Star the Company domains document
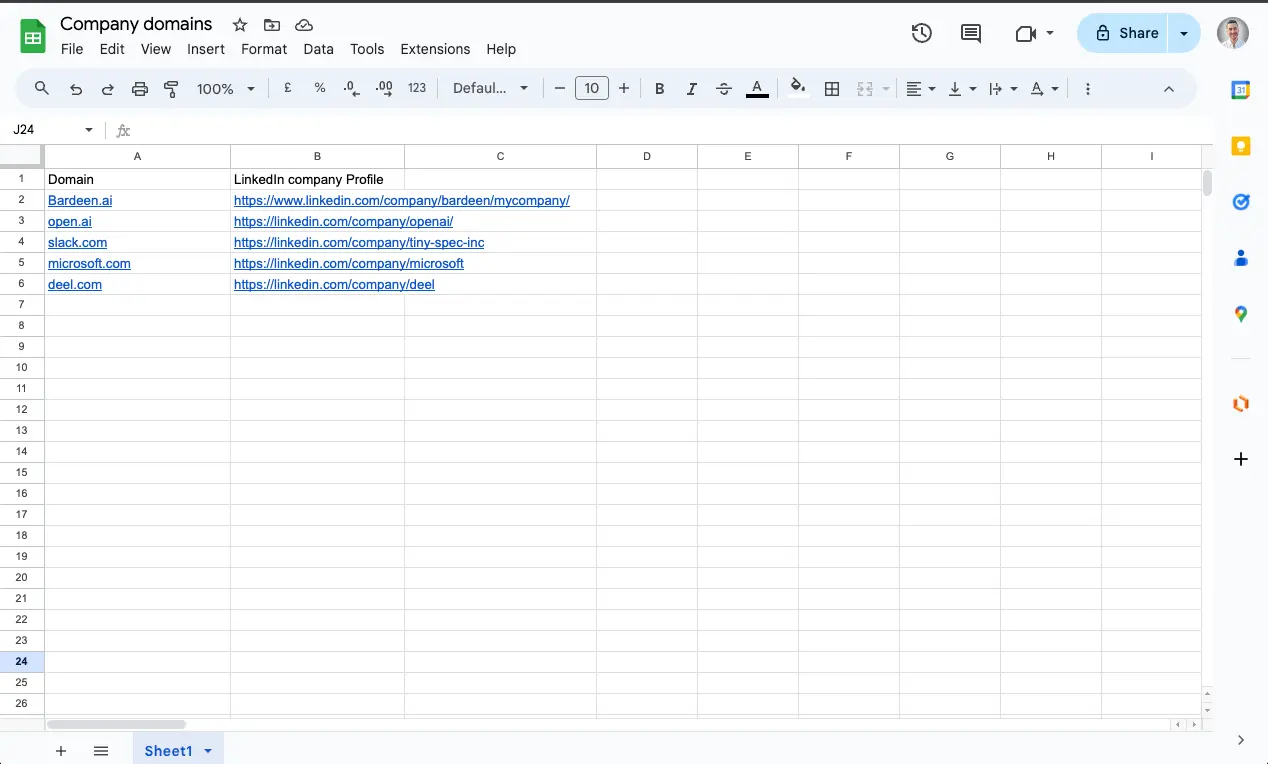The image size is (1268, 764). click(240, 25)
